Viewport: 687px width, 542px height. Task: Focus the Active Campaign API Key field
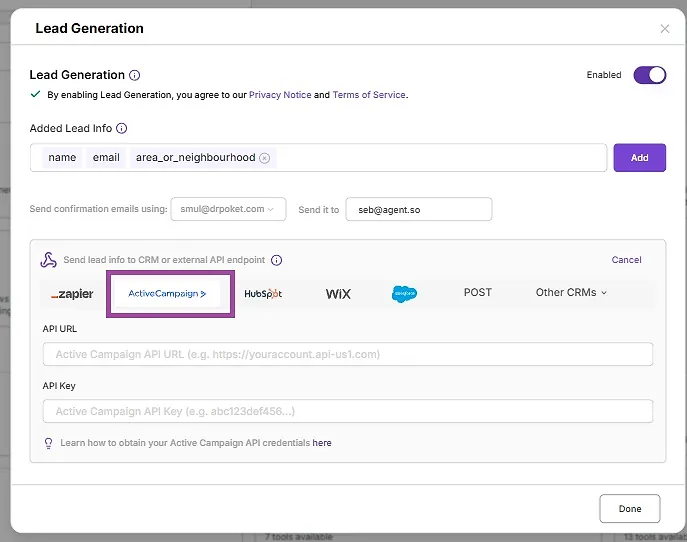348,411
